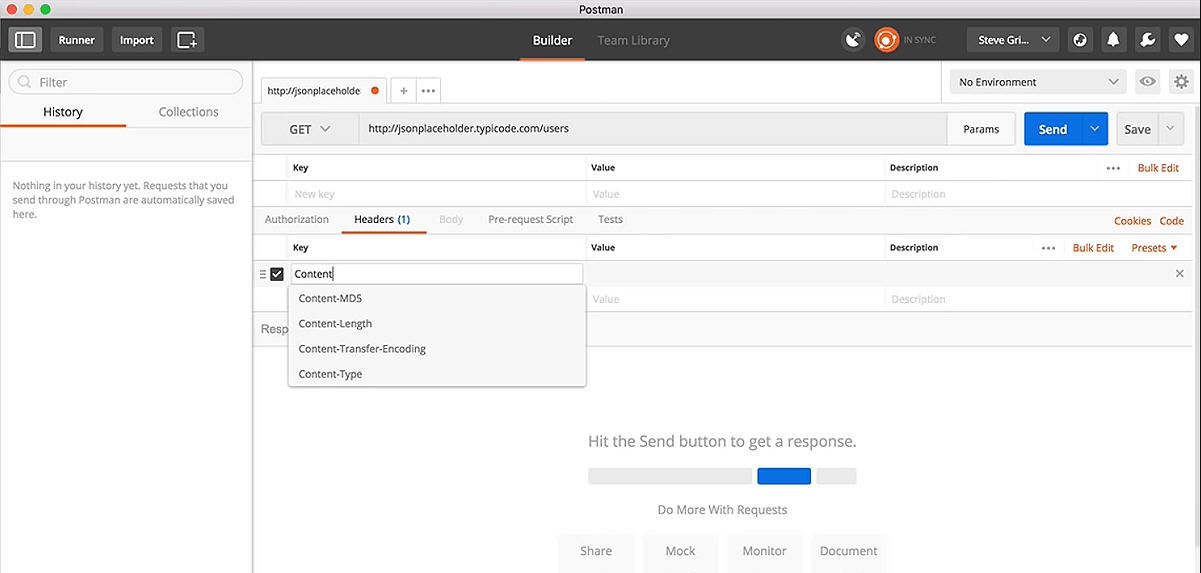Toggle the sidebar panel icon
The image size is (1201, 573).
coord(25,40)
